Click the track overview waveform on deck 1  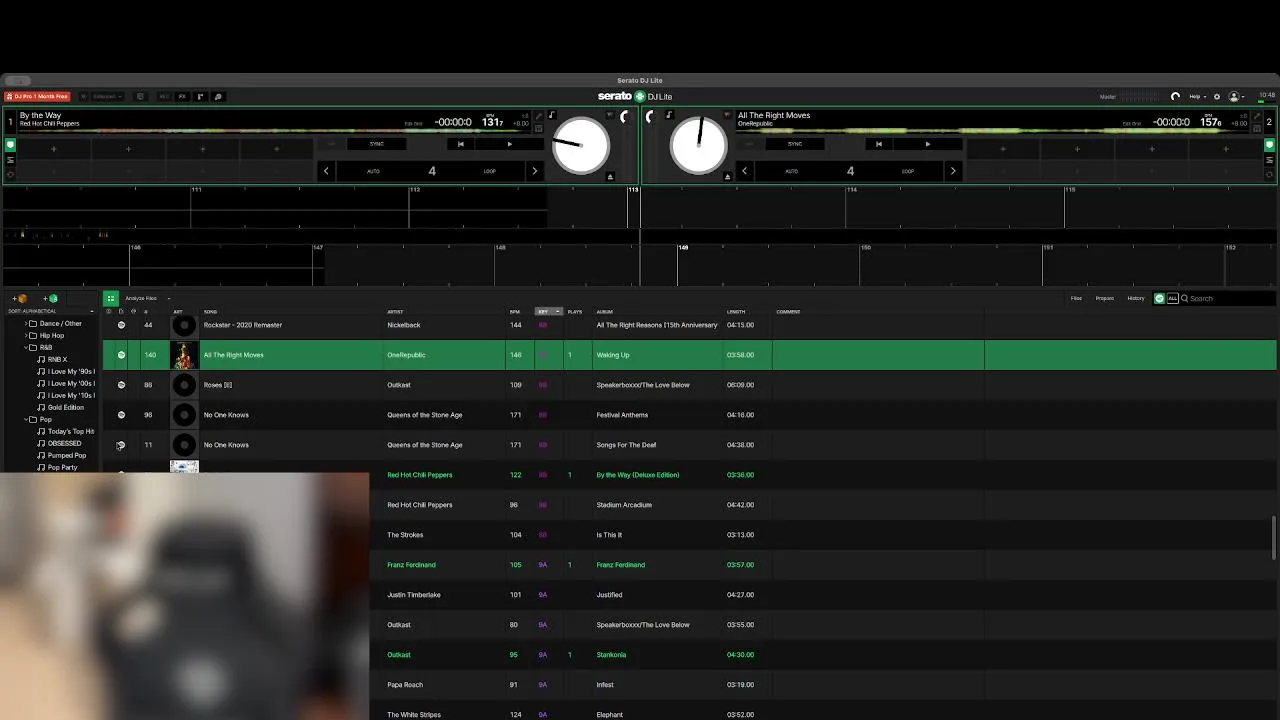[275, 130]
